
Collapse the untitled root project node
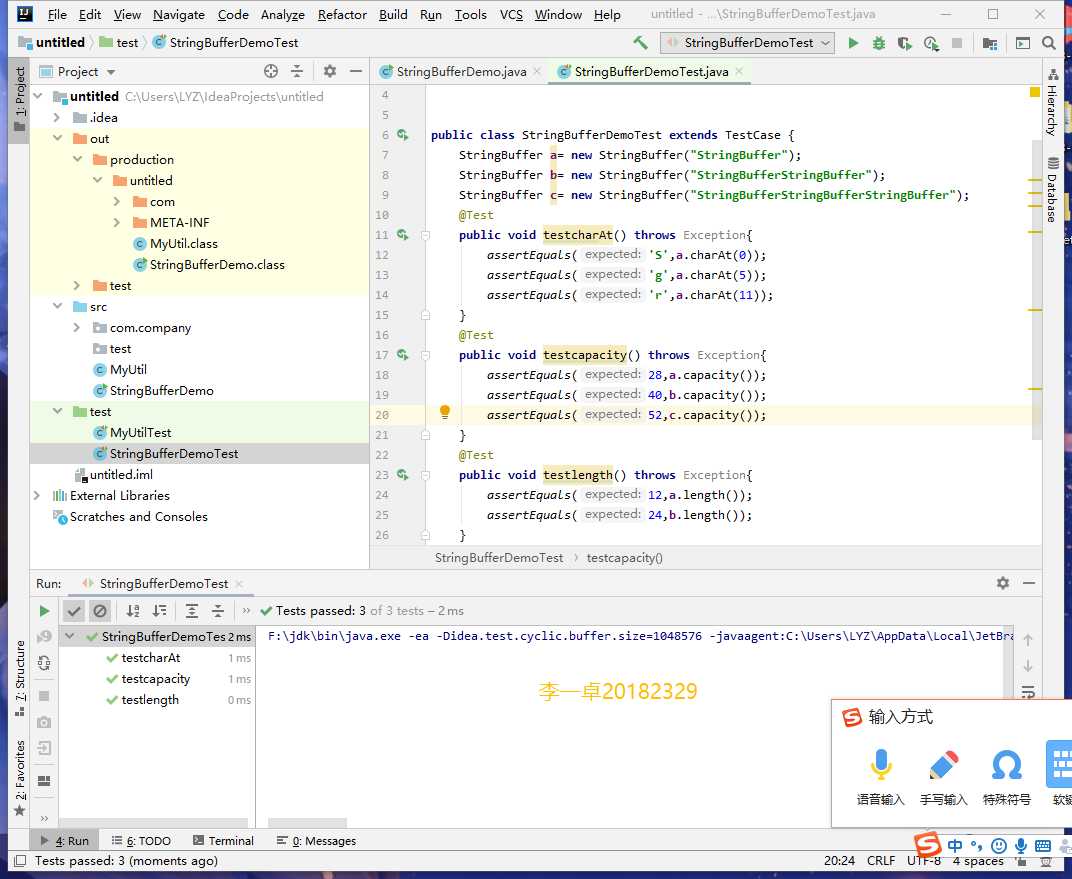point(38,96)
